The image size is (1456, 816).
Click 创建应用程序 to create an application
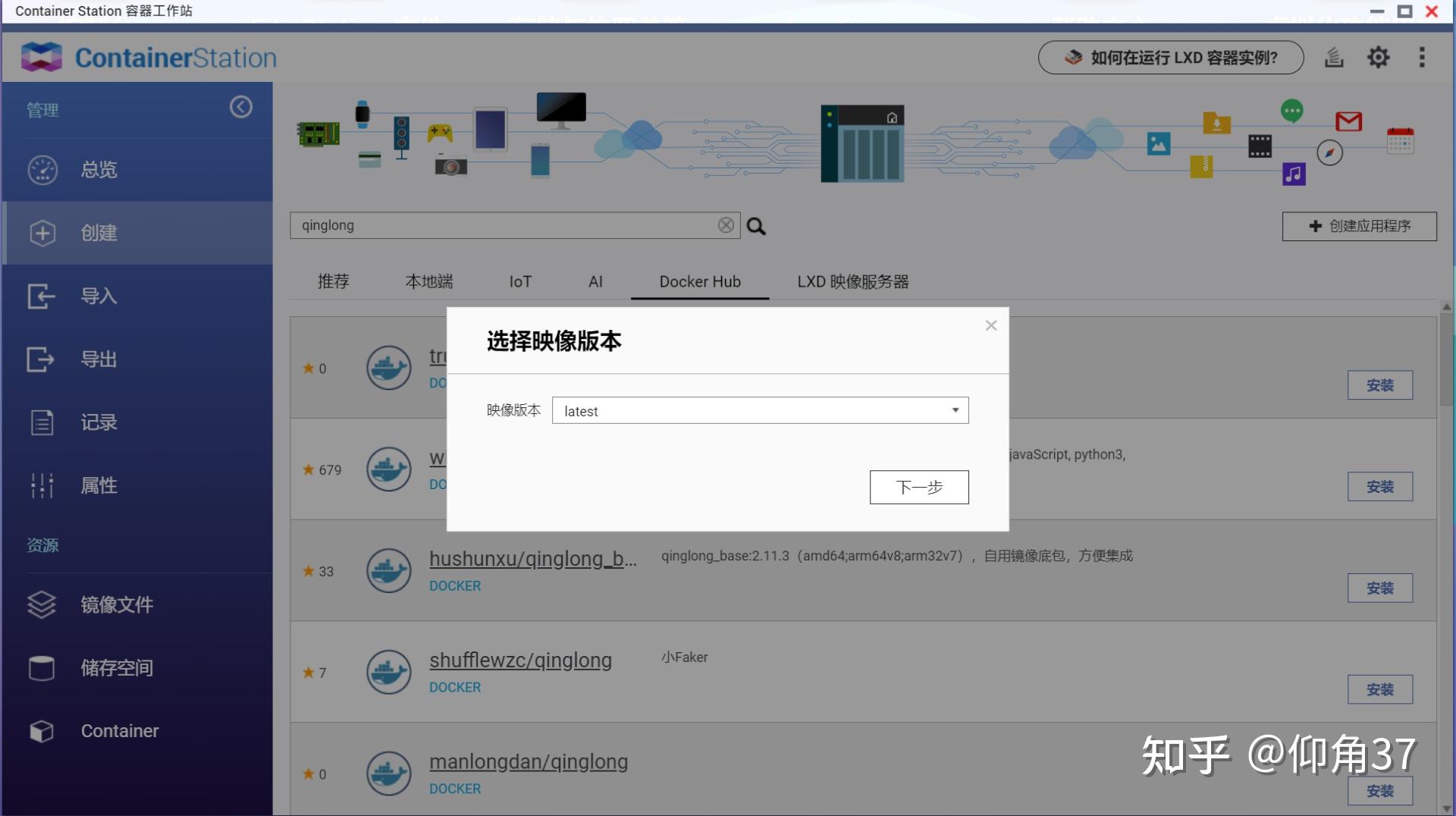1358,226
